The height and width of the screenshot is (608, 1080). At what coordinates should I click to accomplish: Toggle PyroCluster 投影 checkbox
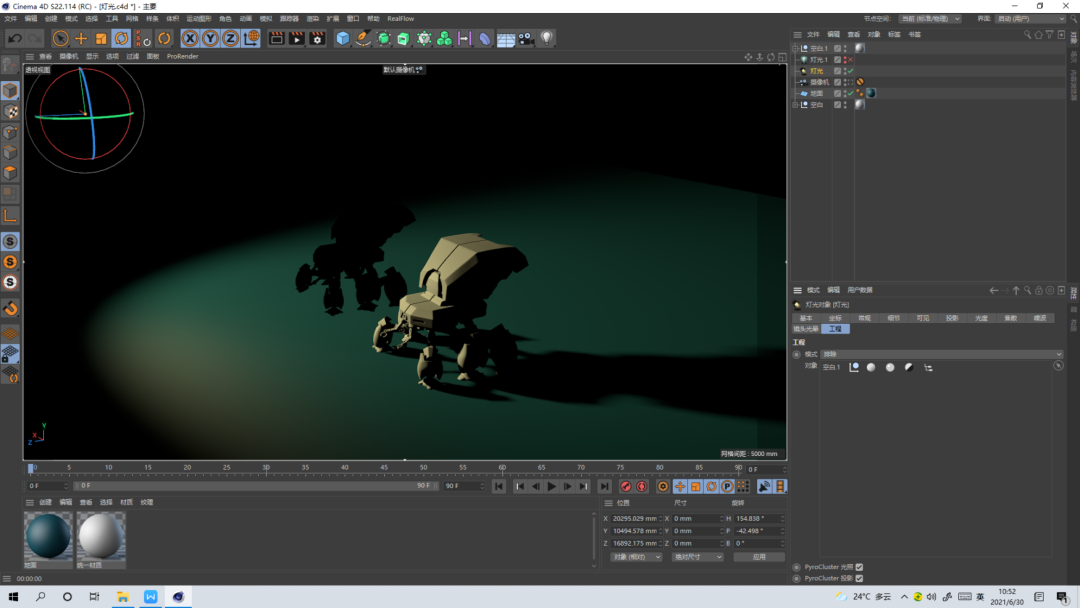pyautogui.click(x=859, y=578)
